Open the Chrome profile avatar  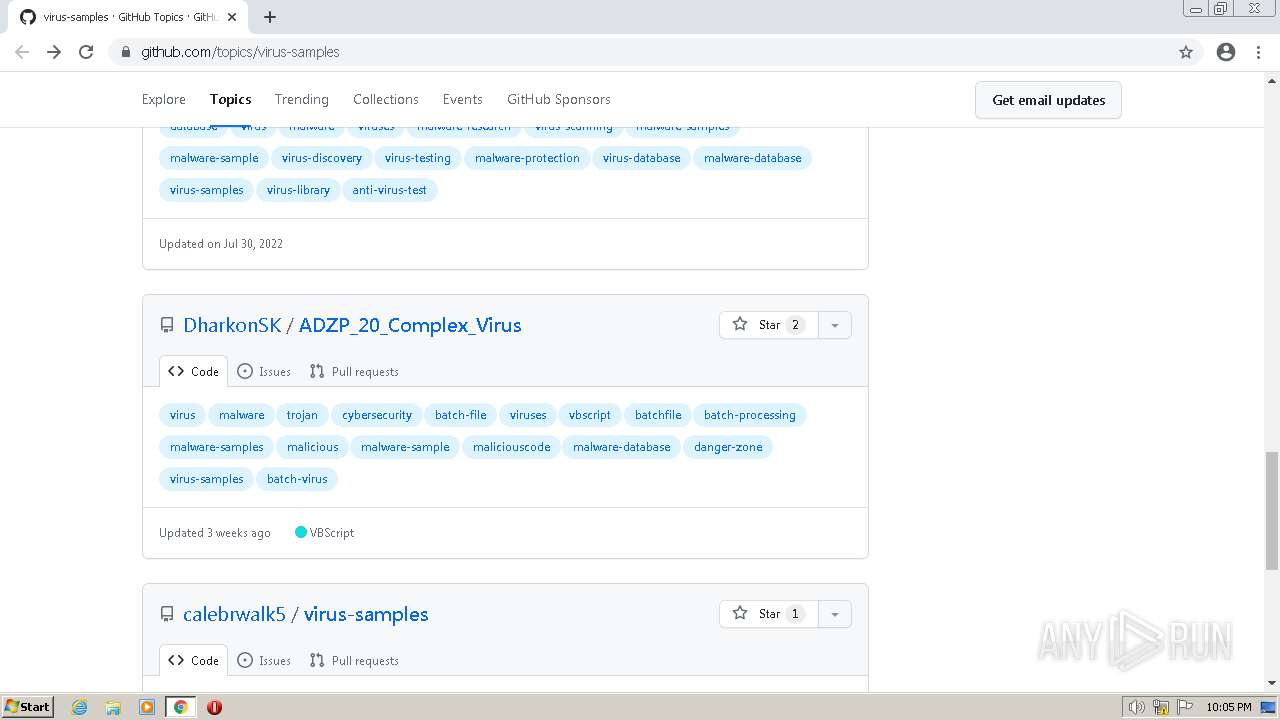1226,52
